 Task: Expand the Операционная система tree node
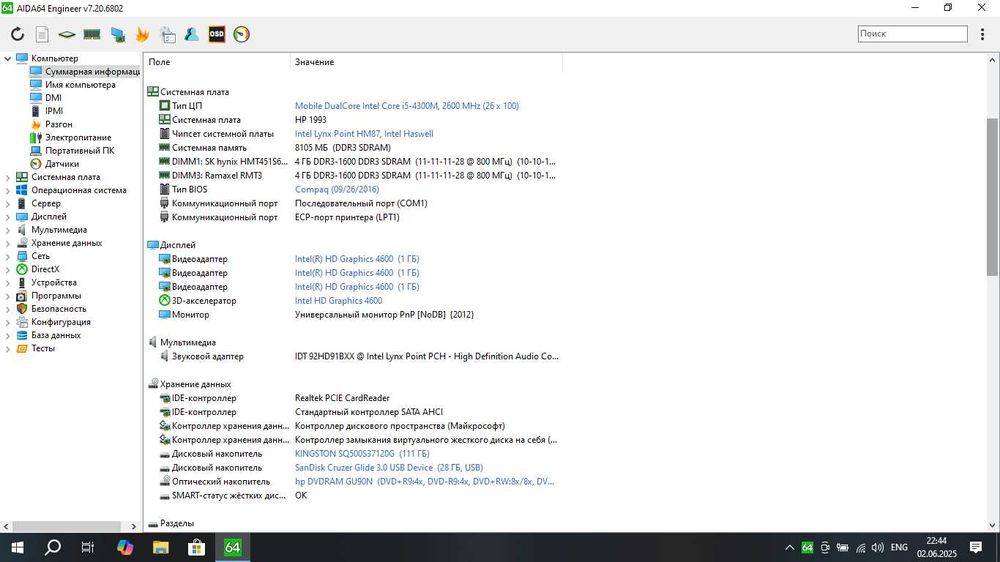8,190
